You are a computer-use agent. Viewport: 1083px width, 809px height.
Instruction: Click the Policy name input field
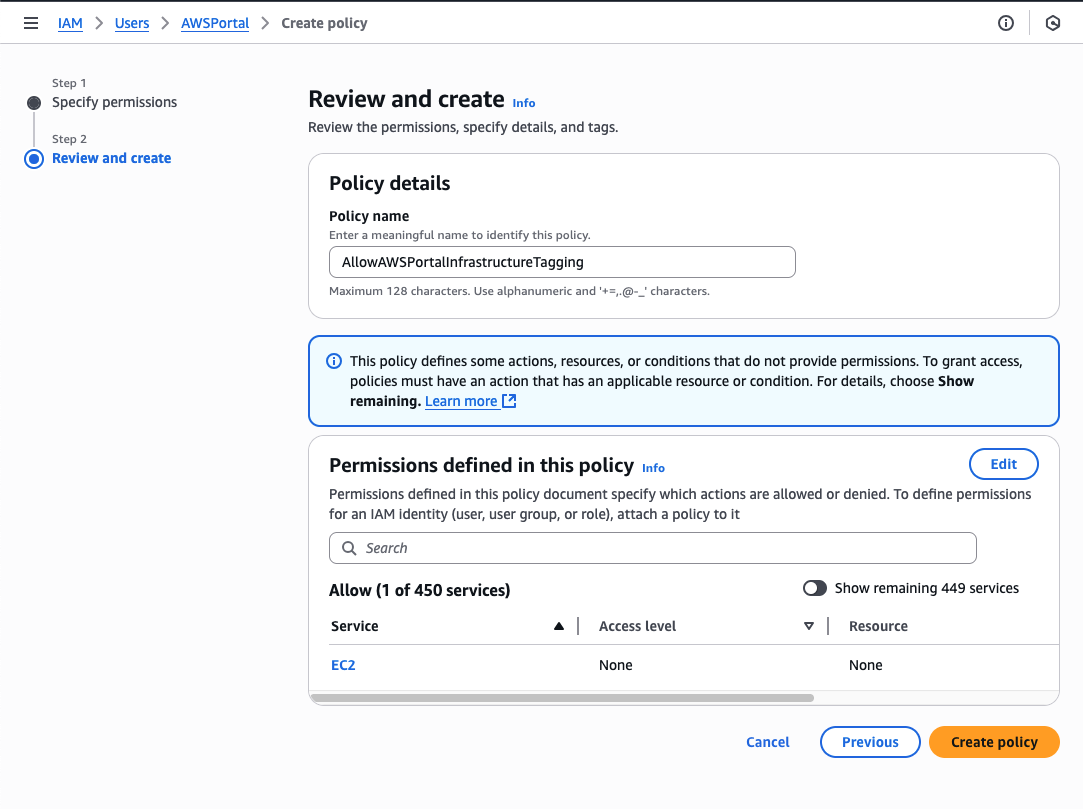pyautogui.click(x=562, y=262)
